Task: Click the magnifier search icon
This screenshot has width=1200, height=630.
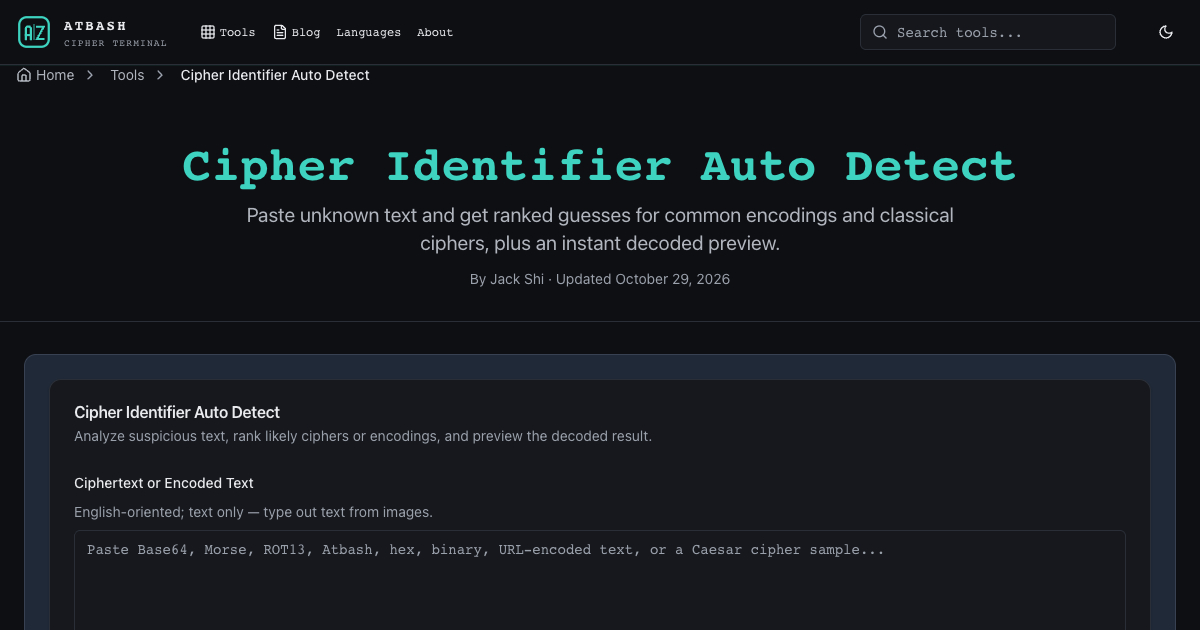Action: pos(880,32)
